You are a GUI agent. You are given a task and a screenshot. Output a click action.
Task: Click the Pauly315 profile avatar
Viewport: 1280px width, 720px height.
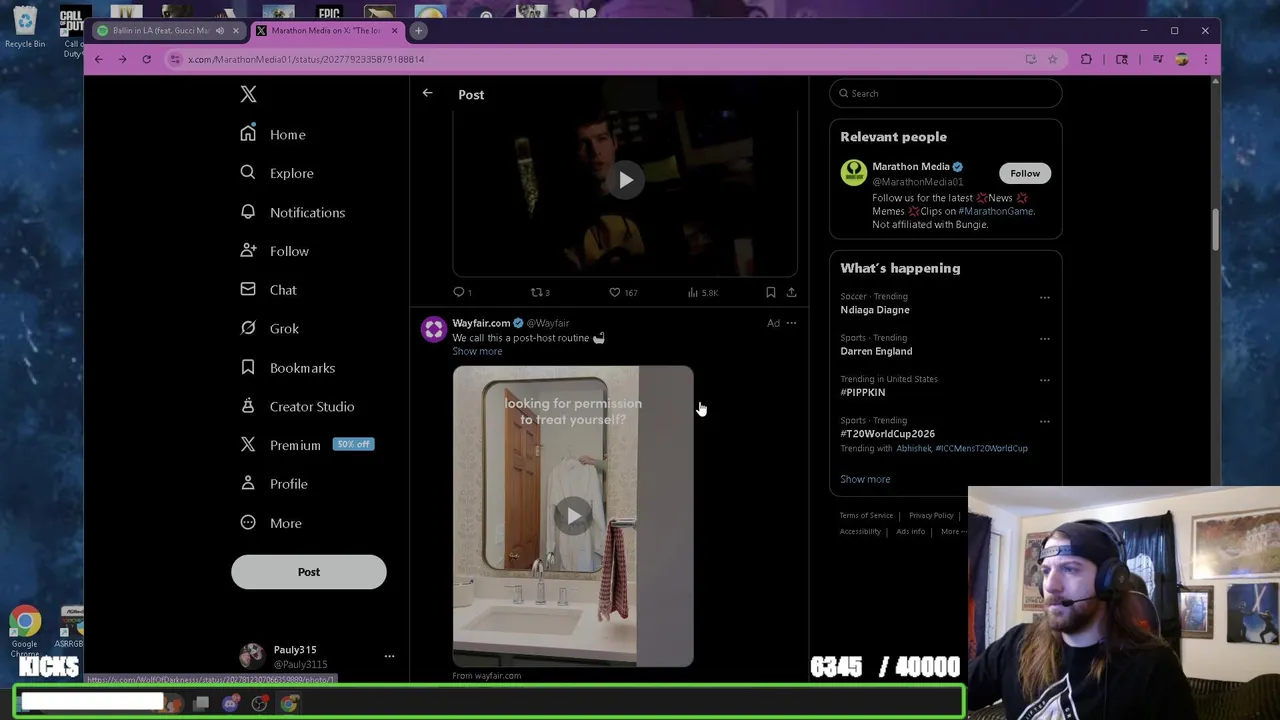pos(252,657)
